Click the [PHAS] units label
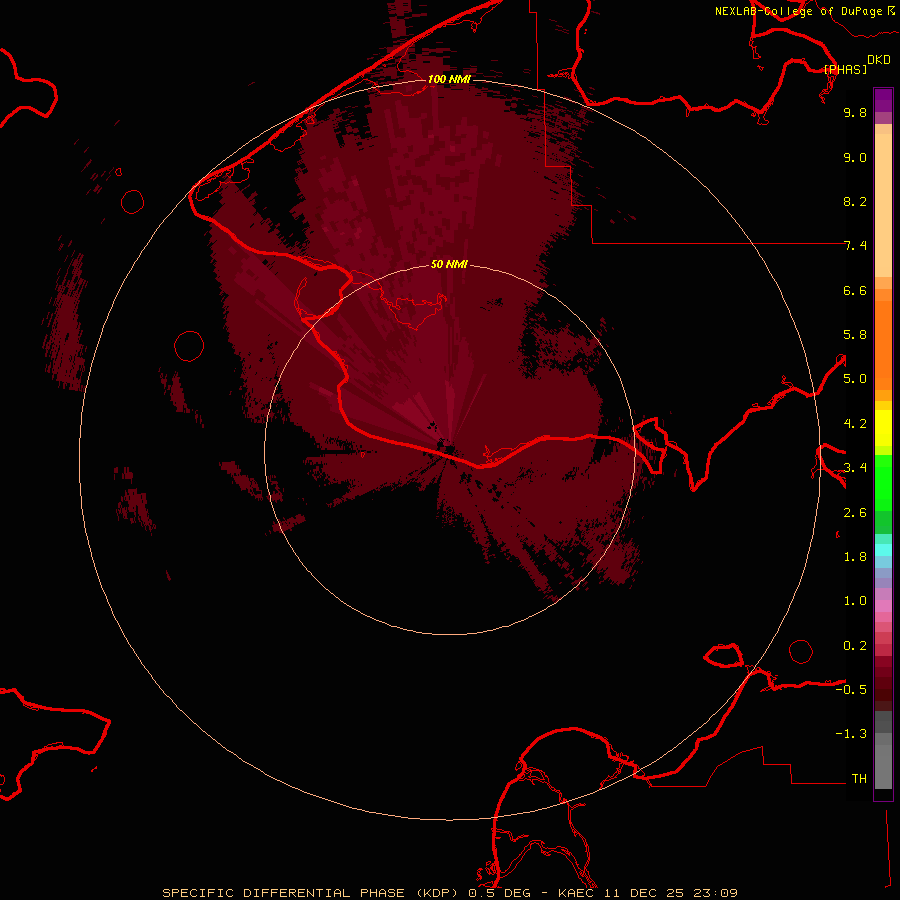 (845, 69)
